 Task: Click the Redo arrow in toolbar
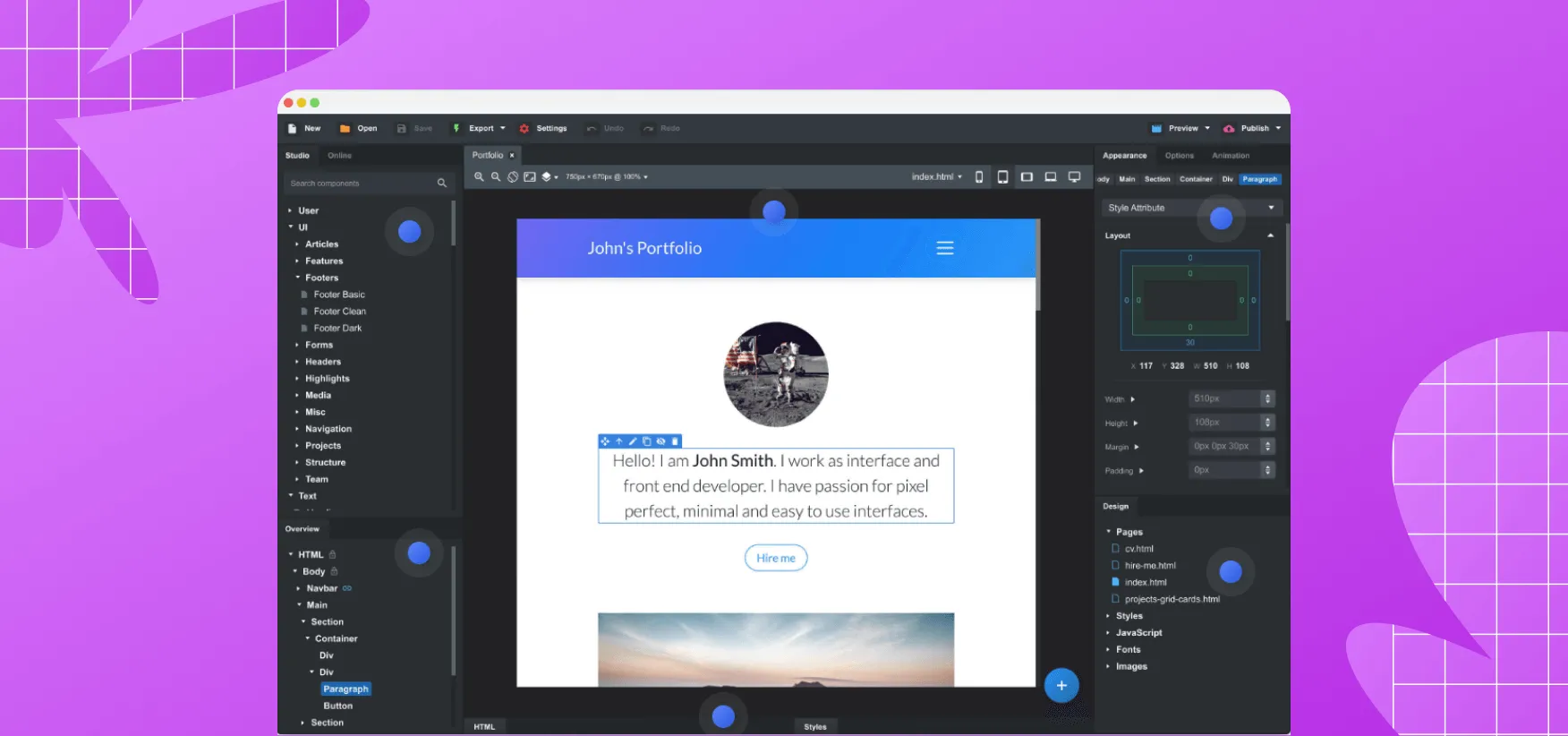[648, 128]
